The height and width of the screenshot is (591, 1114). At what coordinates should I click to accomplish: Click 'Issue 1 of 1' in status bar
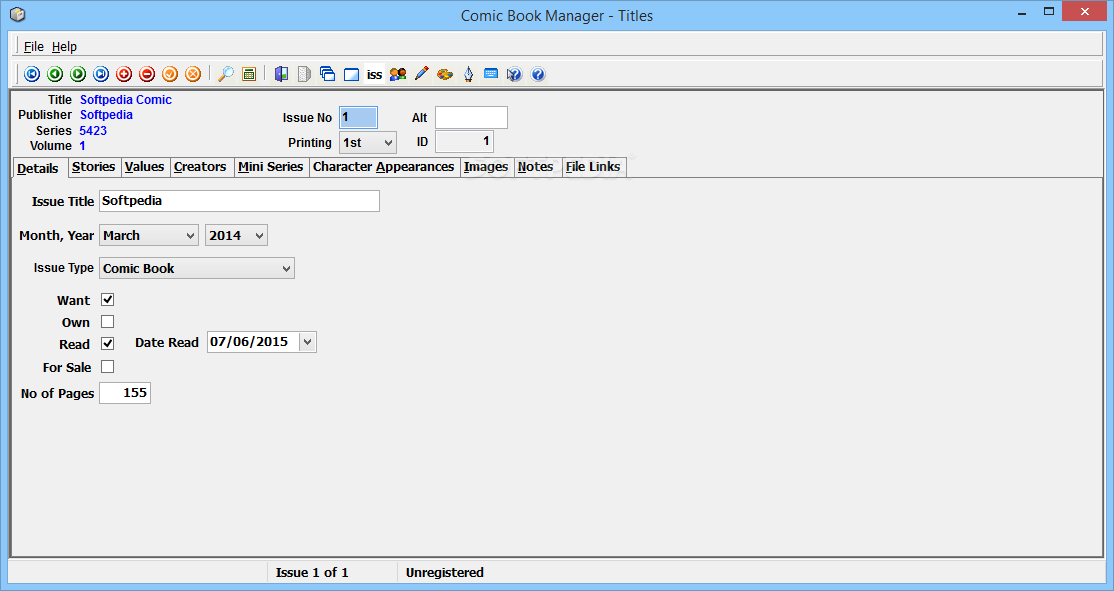click(312, 573)
